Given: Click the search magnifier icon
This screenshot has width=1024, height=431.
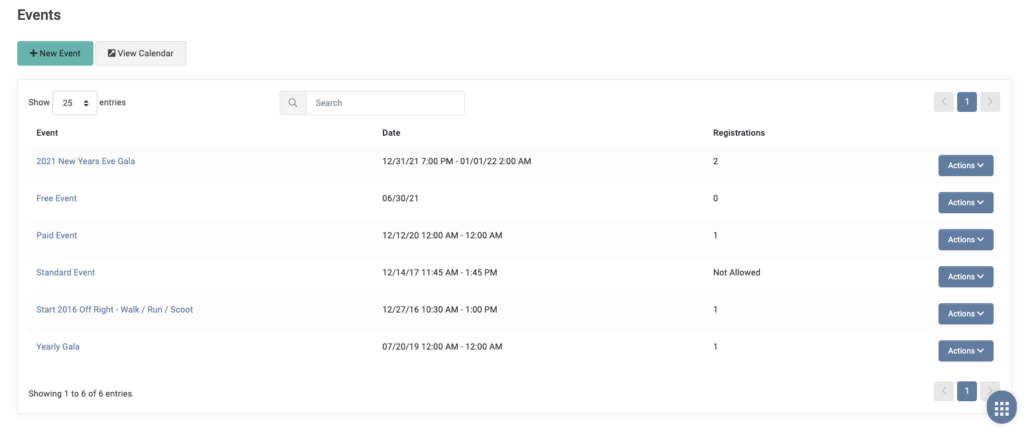Looking at the screenshot, I should tap(293, 103).
